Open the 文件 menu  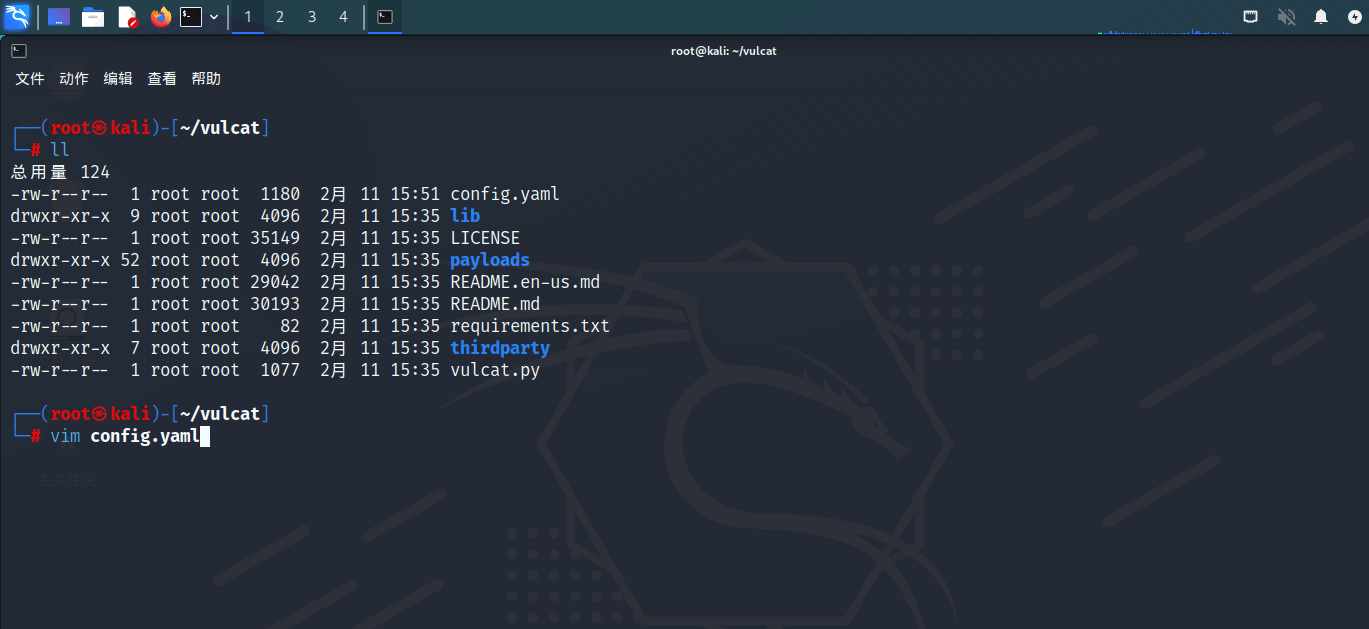coord(30,78)
